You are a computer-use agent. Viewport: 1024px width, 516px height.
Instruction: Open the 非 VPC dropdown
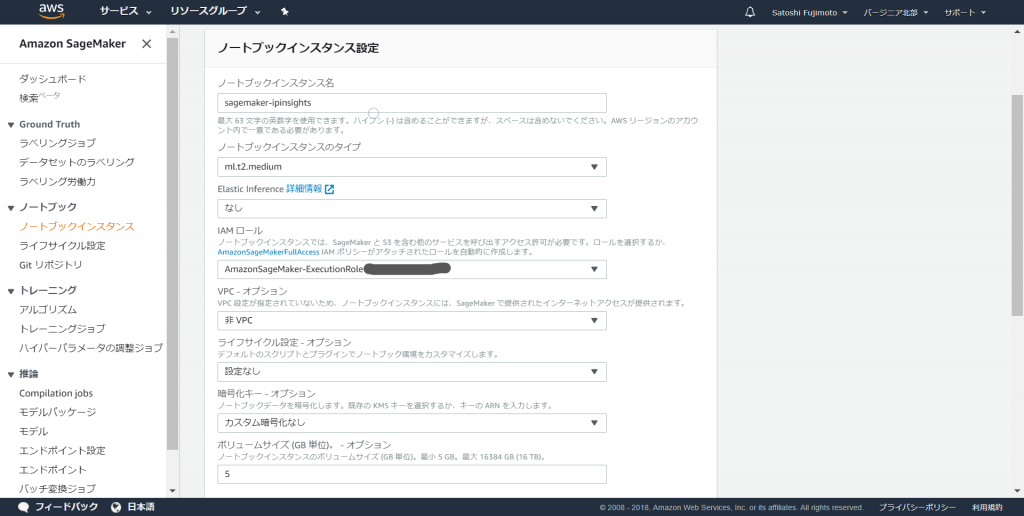[x=411, y=321]
